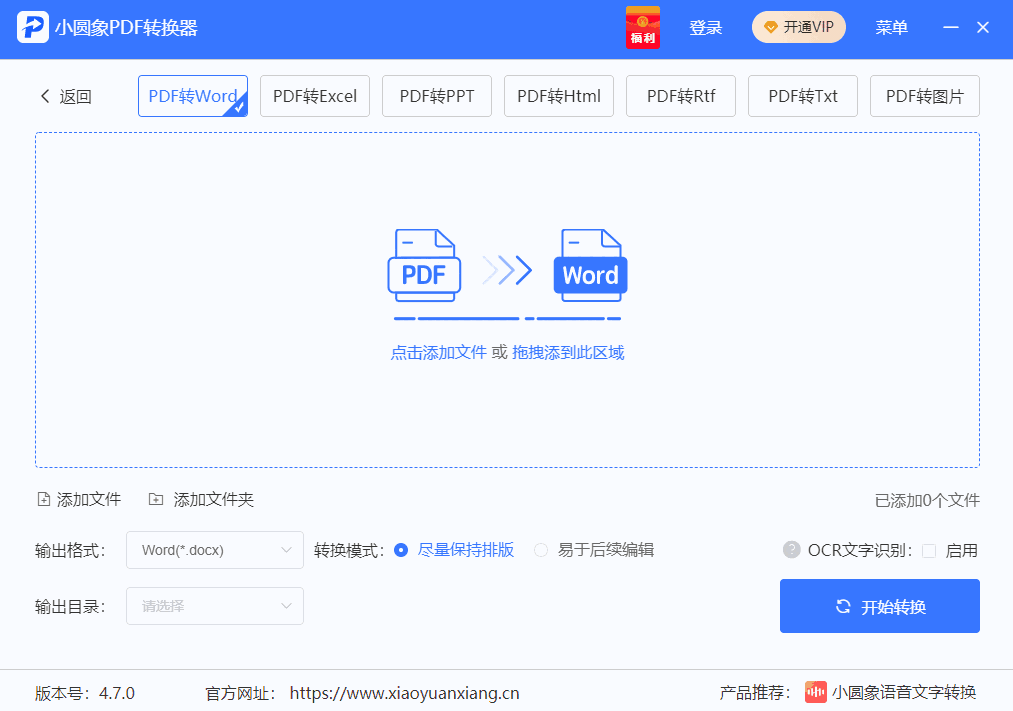Click the 添加文件夹 add-folder icon
Viewport: 1013px width, 711px height.
coord(156,498)
